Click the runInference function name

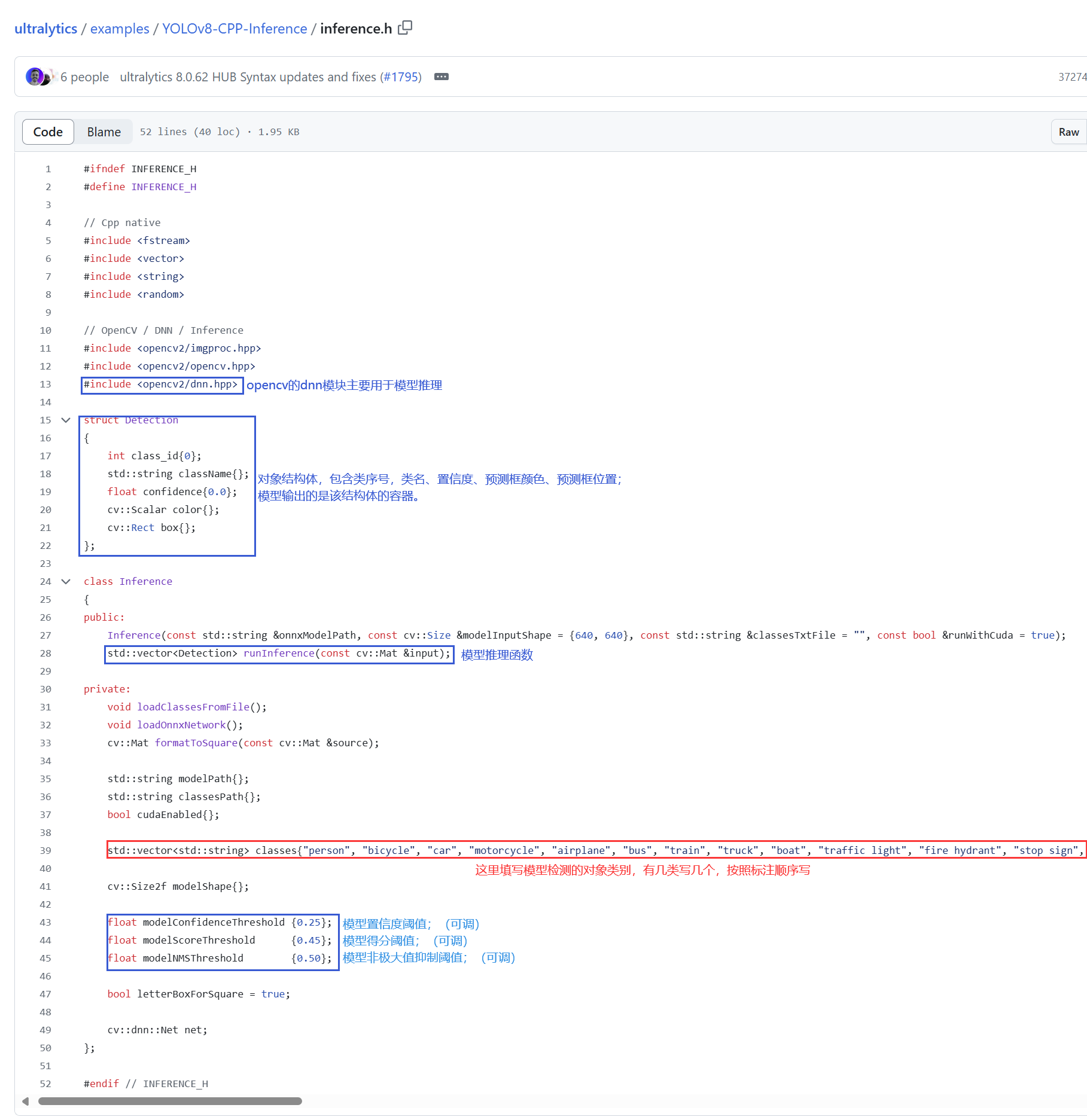(279, 653)
